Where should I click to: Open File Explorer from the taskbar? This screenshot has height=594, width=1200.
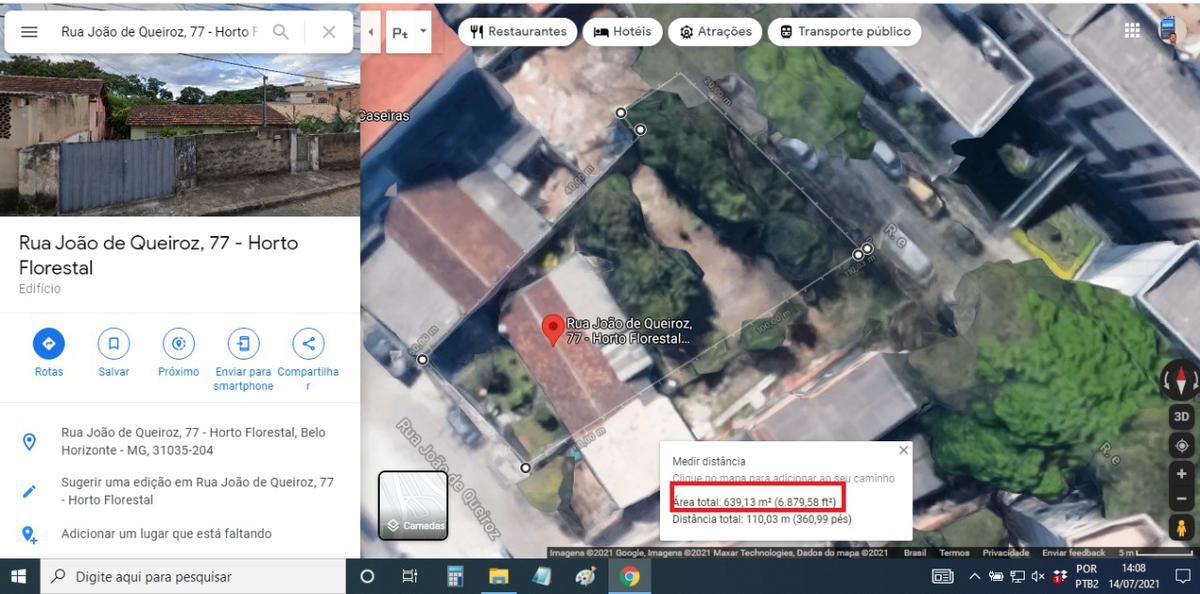click(x=499, y=576)
